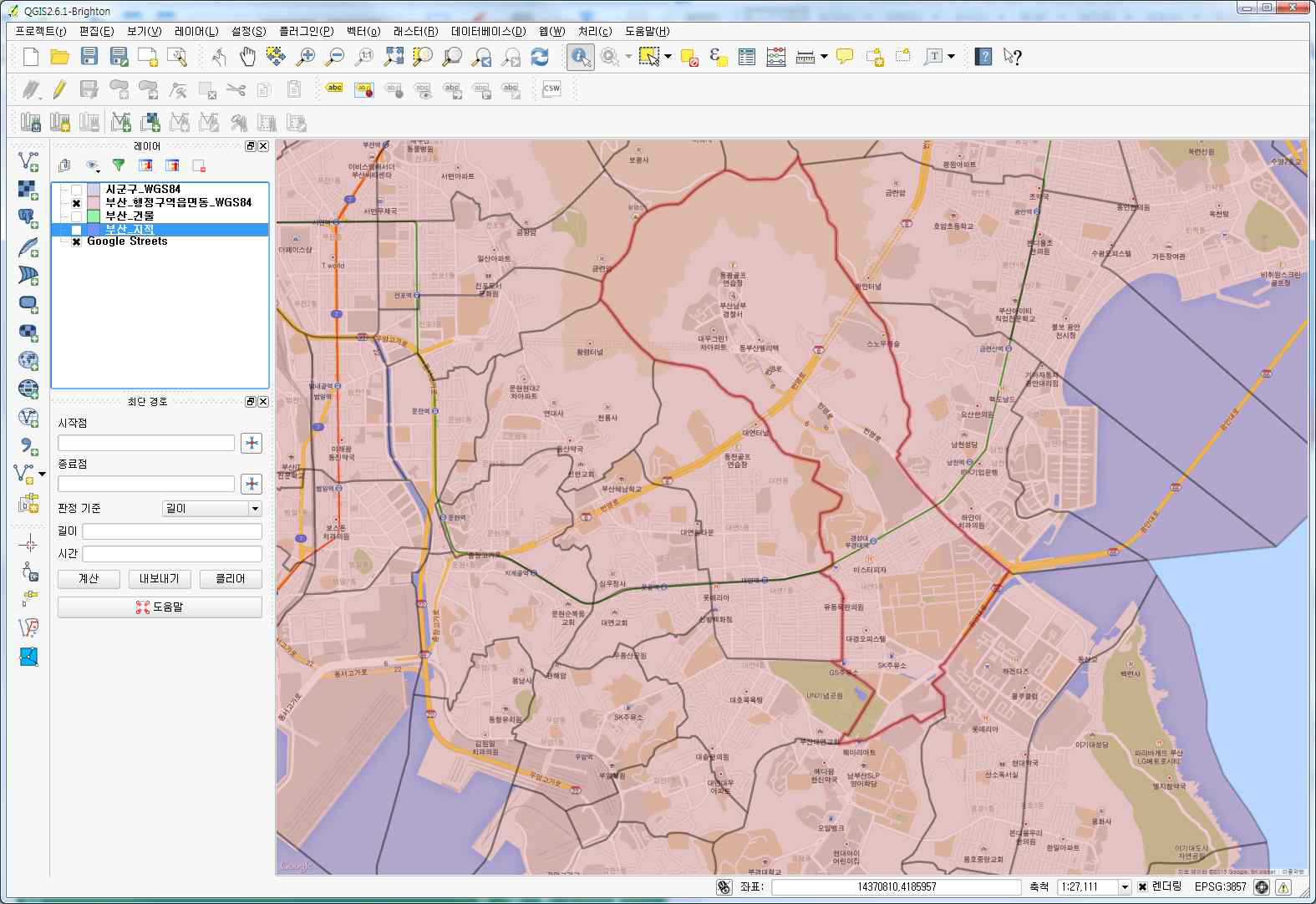Refresh the map canvas
The width and height of the screenshot is (1316, 904).
(x=540, y=57)
